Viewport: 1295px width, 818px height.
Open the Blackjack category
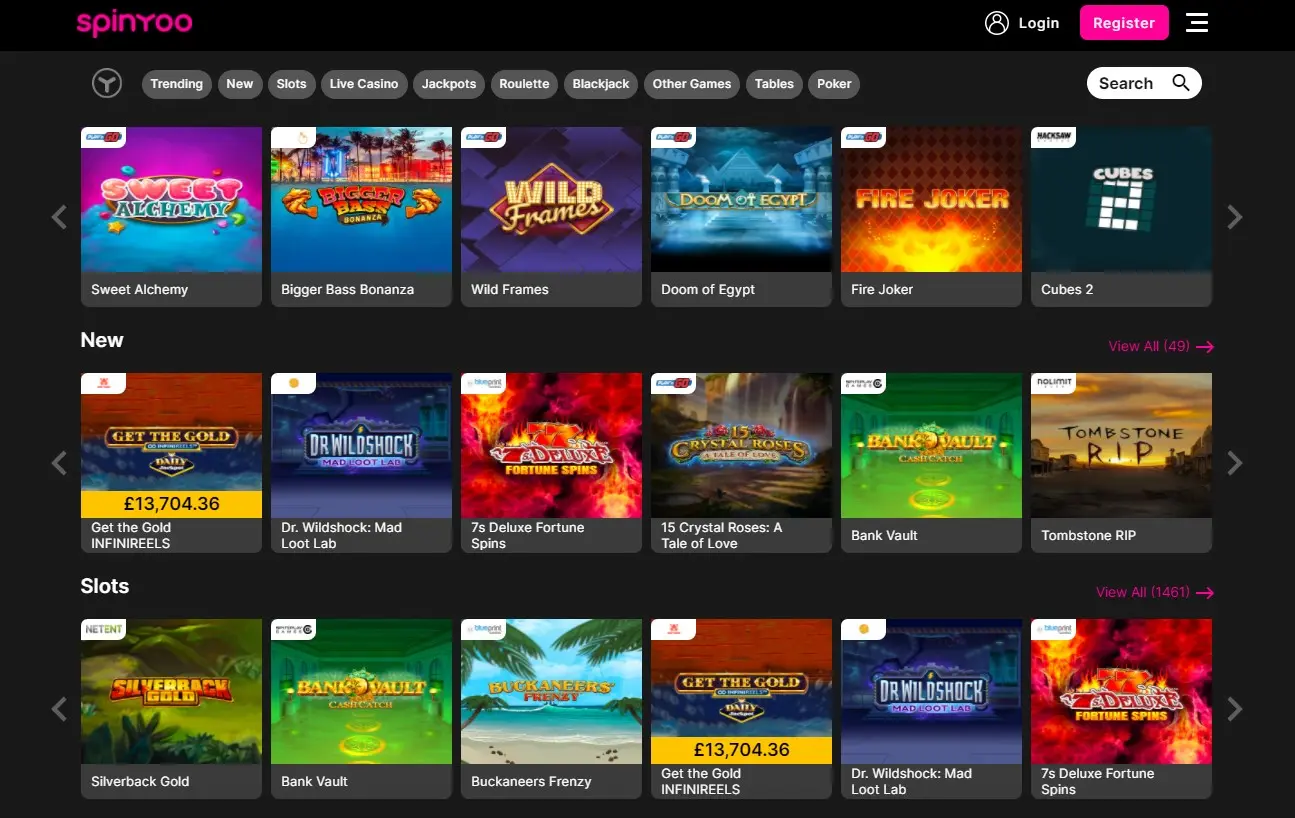coord(601,84)
